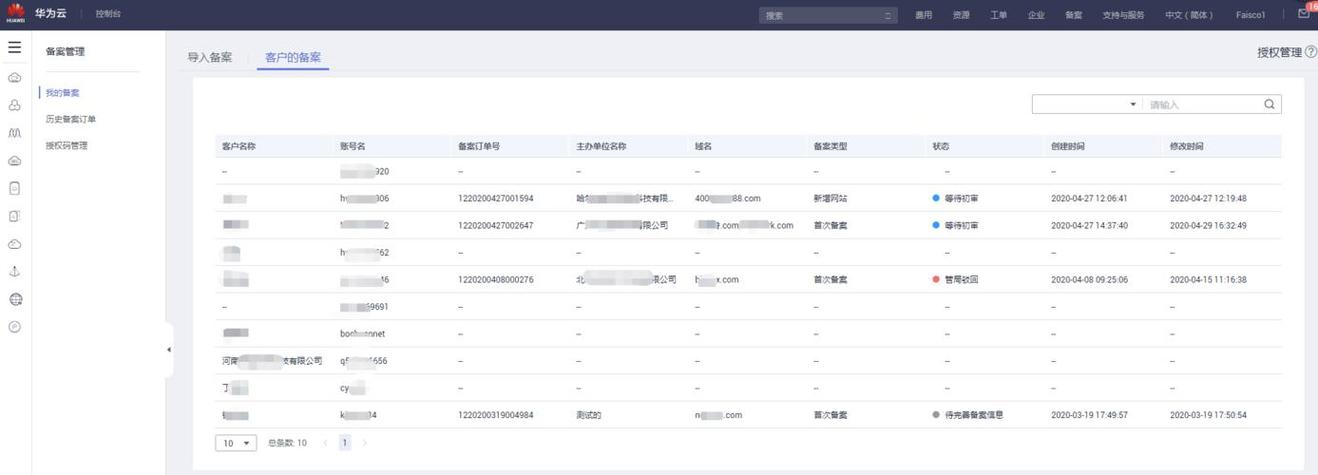Click the 创建时间 column header
Viewport: 1318px width, 475px height.
[1068, 146]
